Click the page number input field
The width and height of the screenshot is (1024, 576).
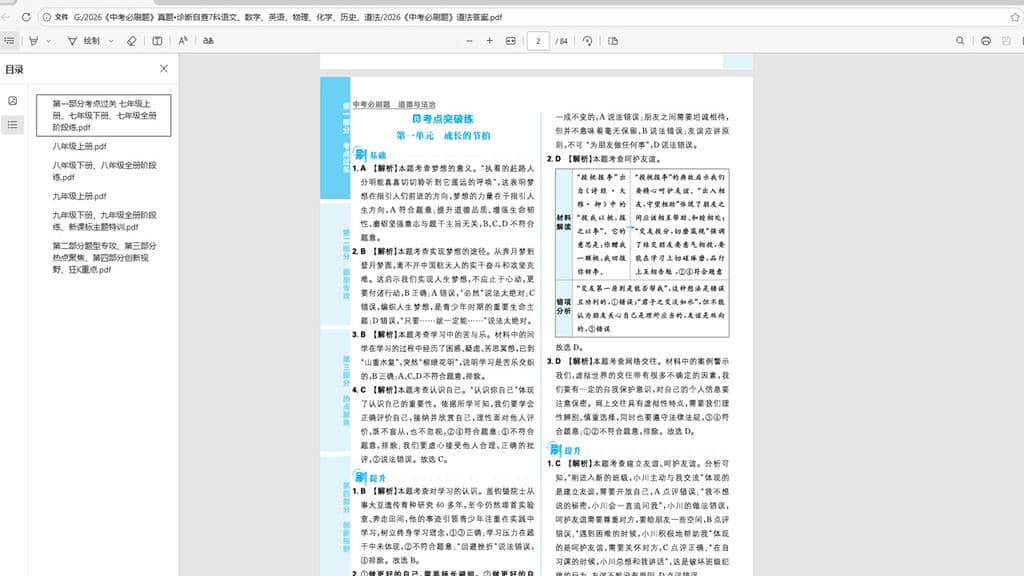pos(538,42)
